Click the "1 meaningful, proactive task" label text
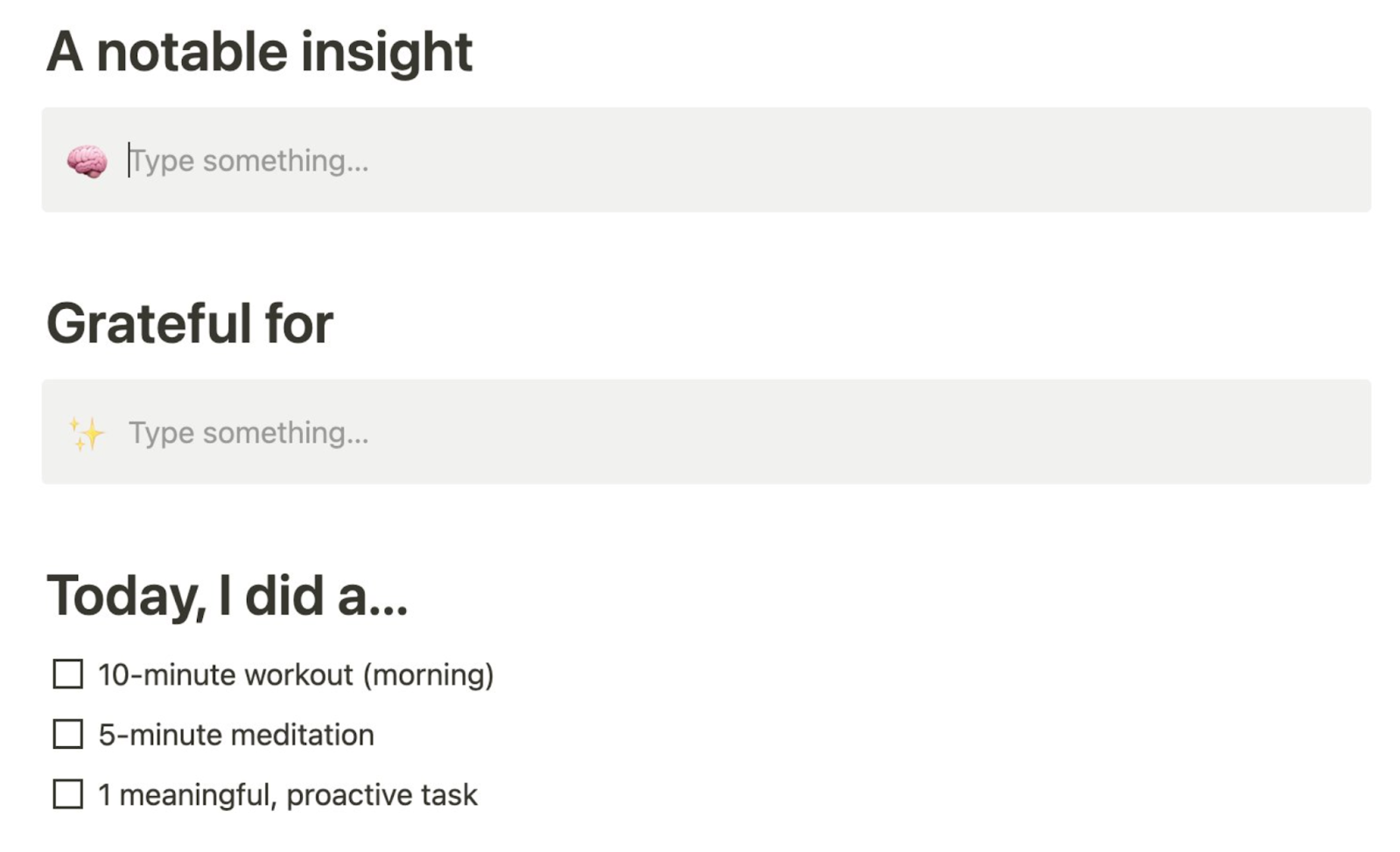Screen dimensions: 1400x852 click(287, 794)
